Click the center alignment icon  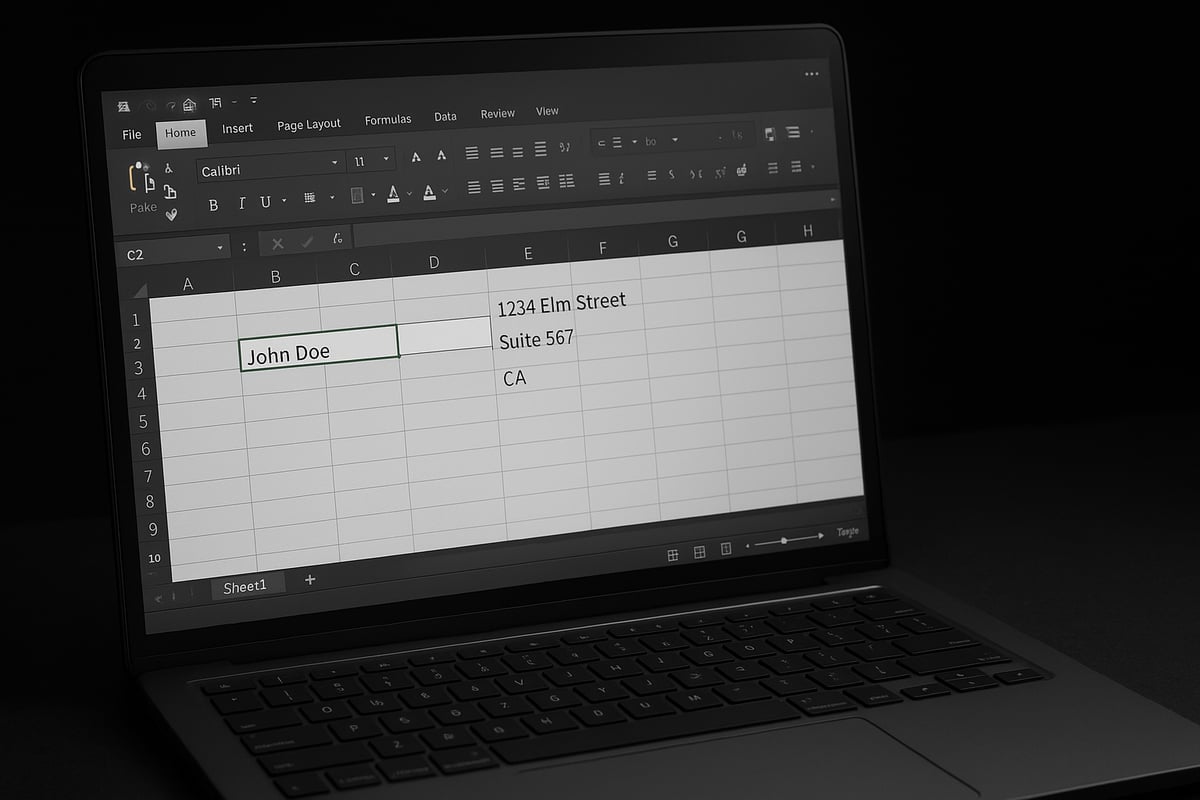pos(495,186)
